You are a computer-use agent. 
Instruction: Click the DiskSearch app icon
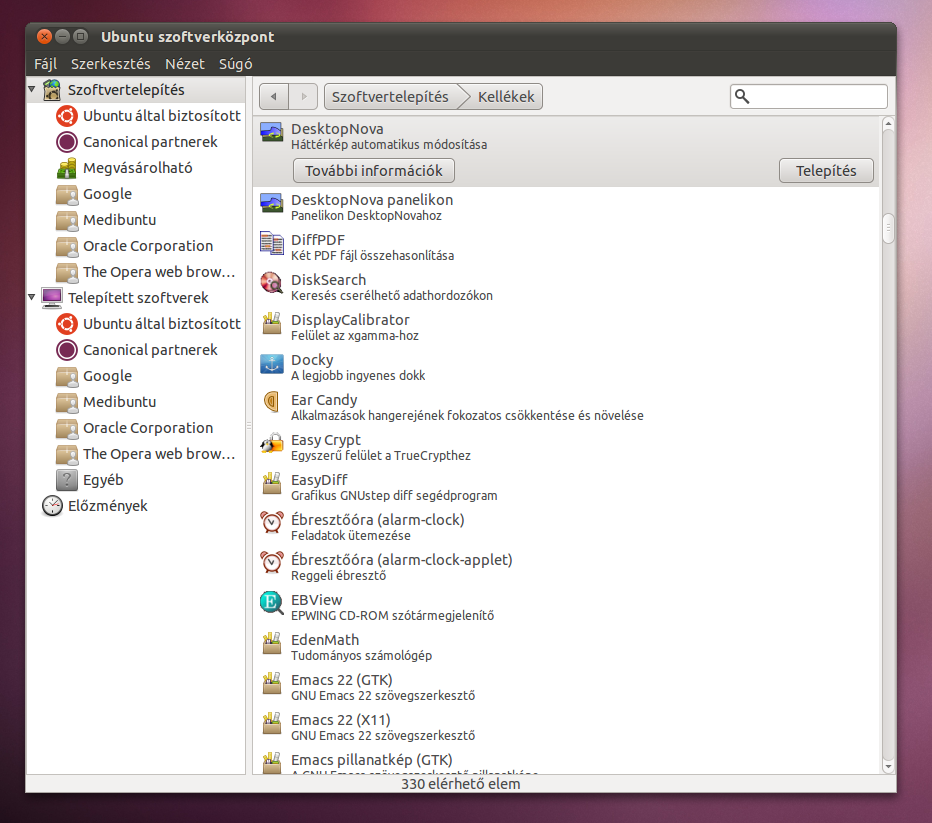272,283
